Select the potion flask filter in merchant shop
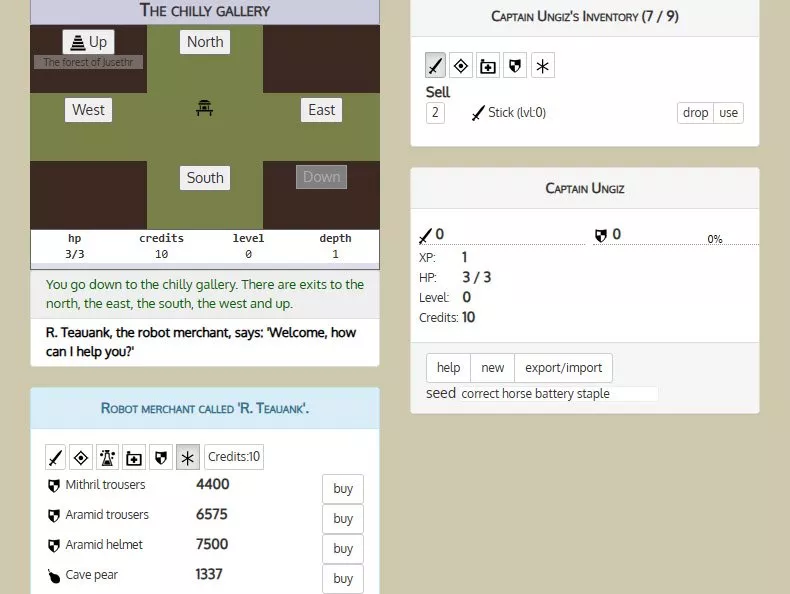 pyautogui.click(x=108, y=458)
